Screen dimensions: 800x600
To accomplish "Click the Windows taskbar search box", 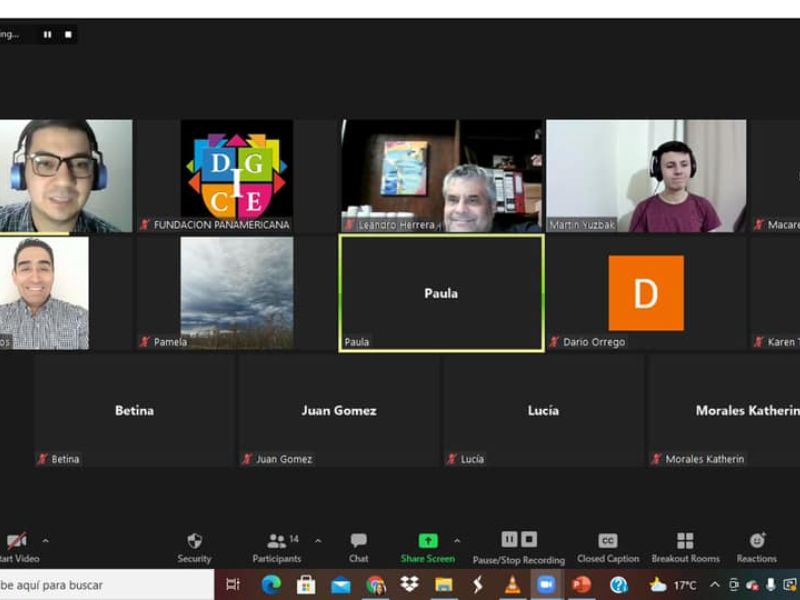I will click(107, 585).
